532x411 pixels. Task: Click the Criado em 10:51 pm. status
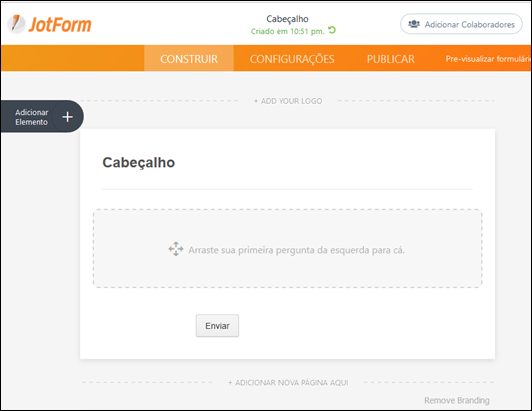click(x=287, y=31)
